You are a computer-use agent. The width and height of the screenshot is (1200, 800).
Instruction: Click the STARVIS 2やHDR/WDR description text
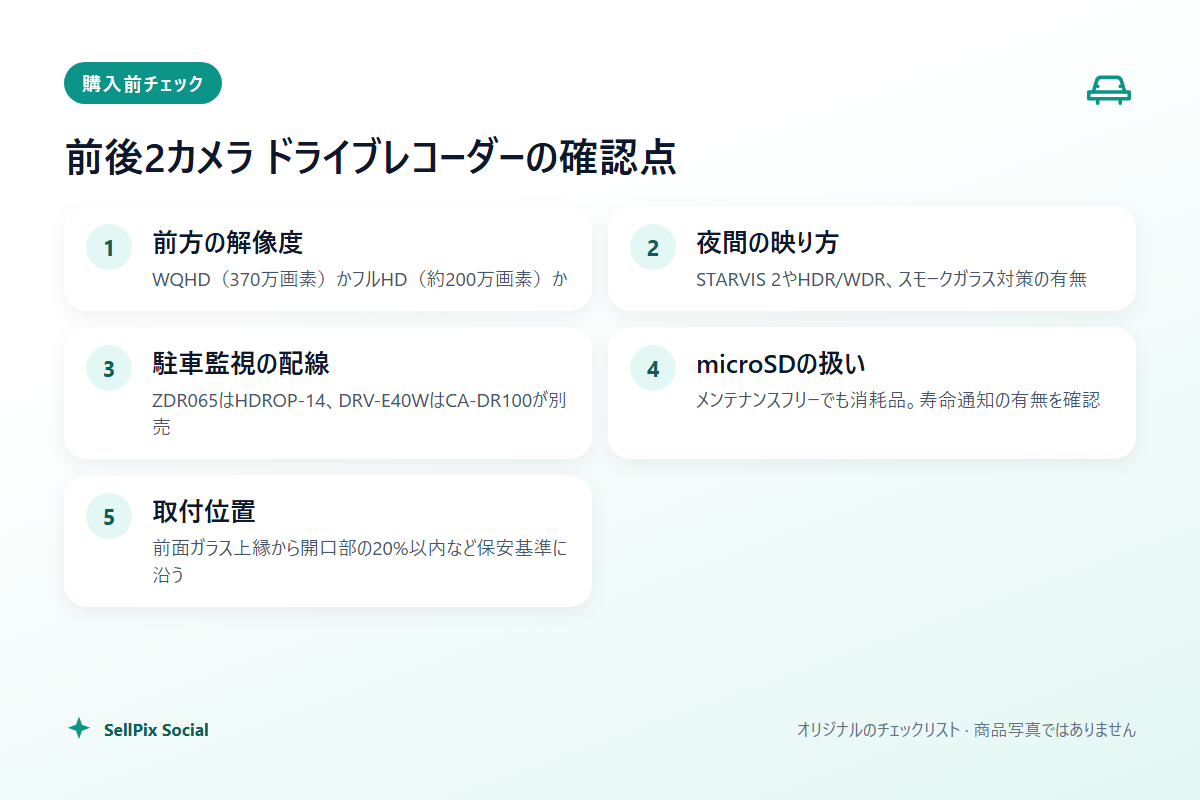click(x=891, y=279)
